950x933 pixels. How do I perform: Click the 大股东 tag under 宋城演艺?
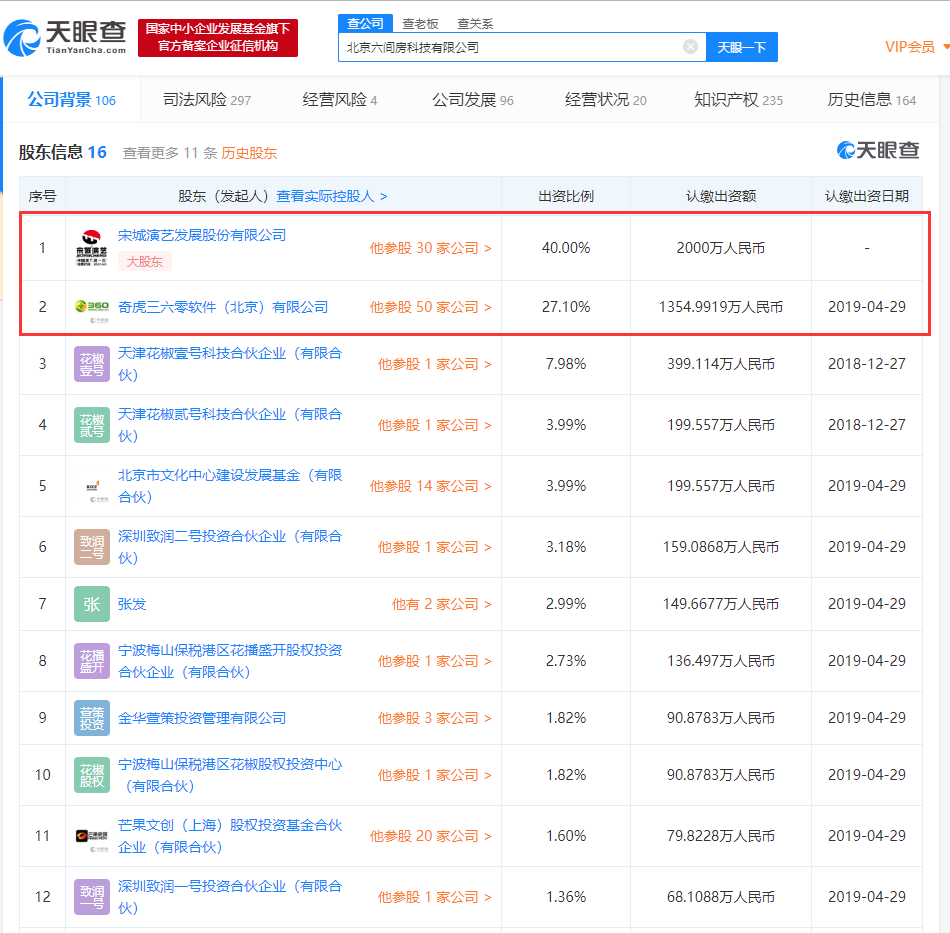point(144,262)
